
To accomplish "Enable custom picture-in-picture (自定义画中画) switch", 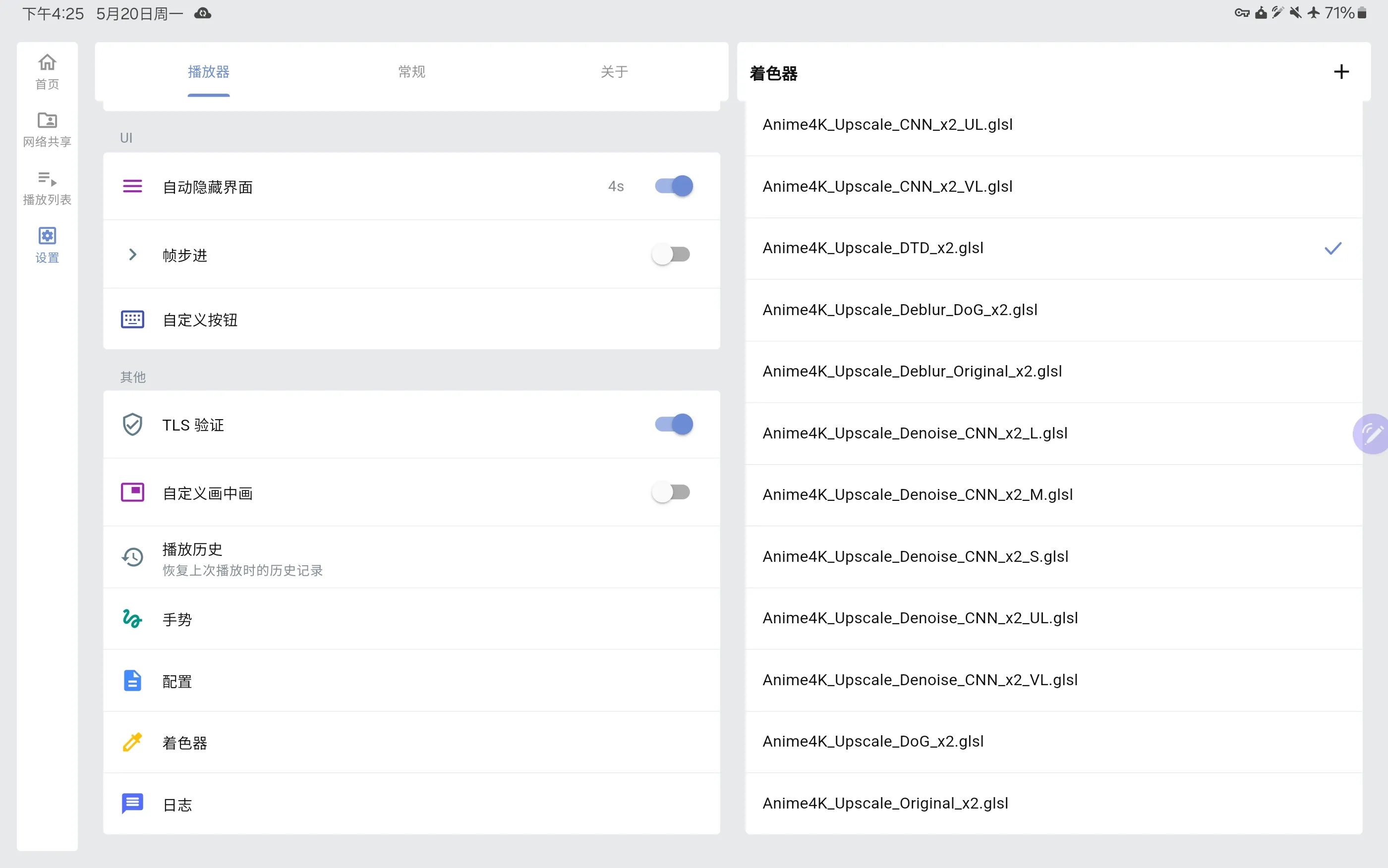I will [671, 492].
